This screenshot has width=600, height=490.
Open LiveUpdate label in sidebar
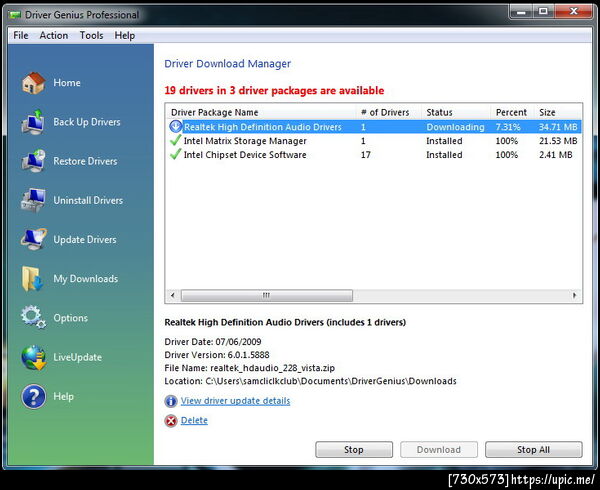tap(78, 357)
